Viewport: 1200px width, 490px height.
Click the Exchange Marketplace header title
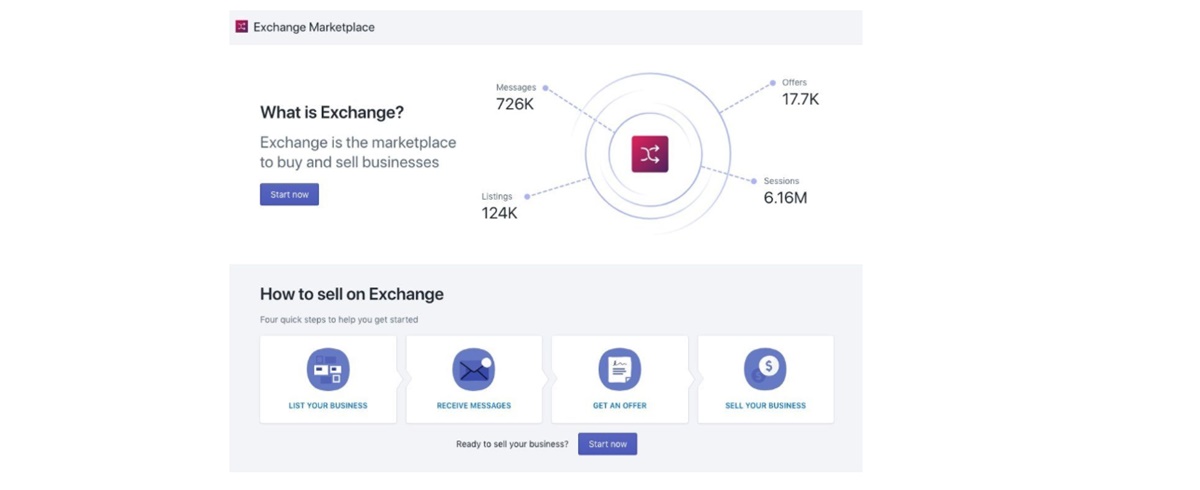point(314,27)
